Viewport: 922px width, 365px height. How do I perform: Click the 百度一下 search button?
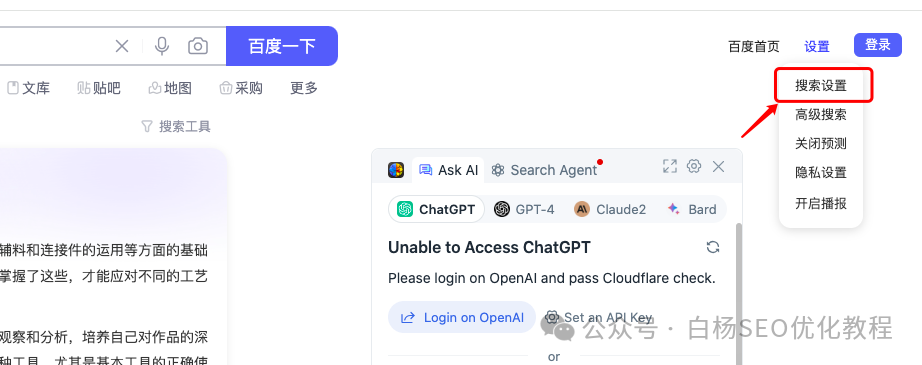[x=282, y=46]
